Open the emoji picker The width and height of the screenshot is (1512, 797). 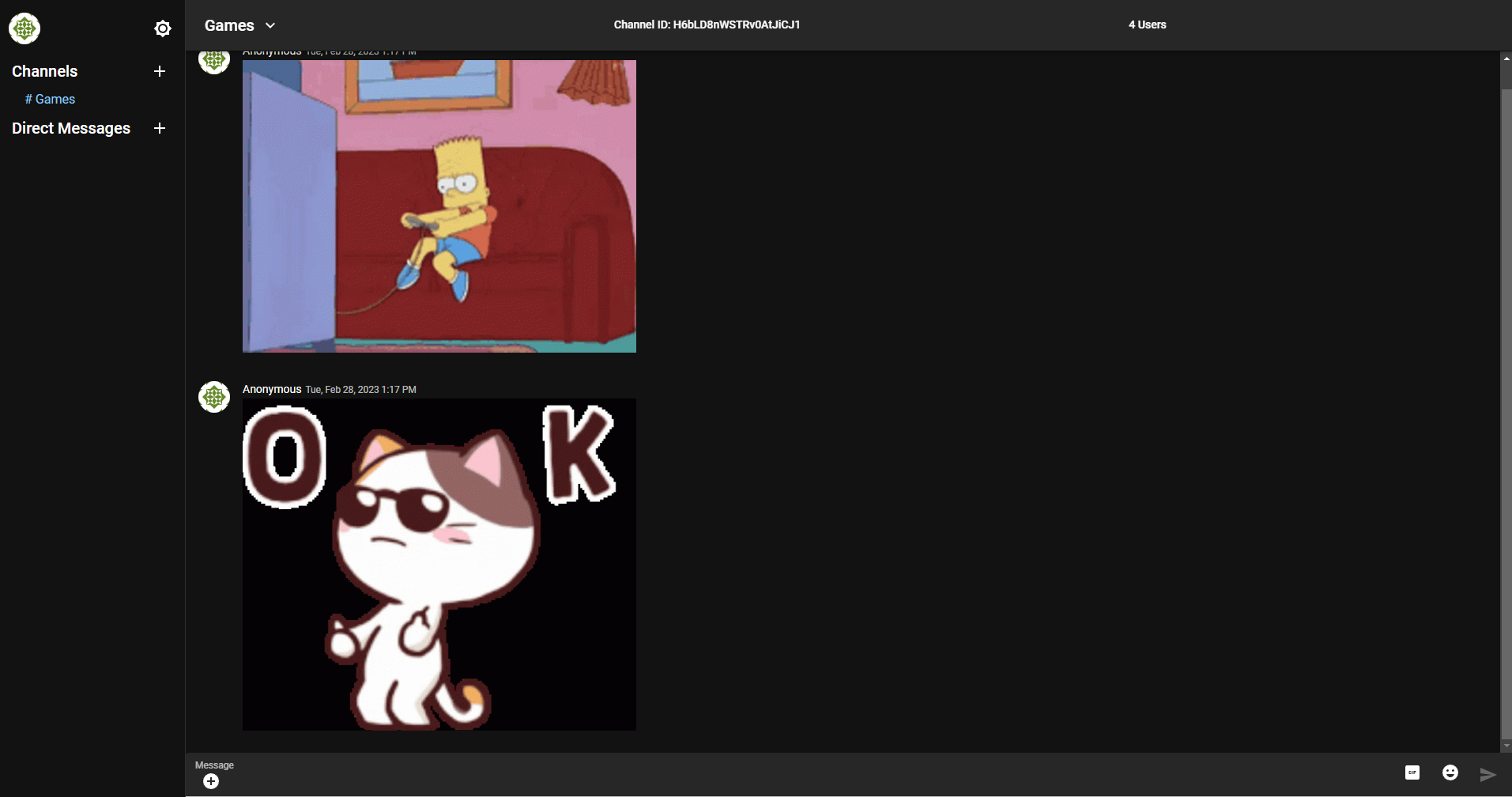pos(1450,772)
